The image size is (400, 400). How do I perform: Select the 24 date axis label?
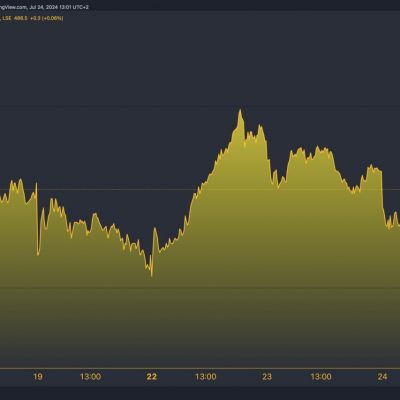tap(382, 377)
